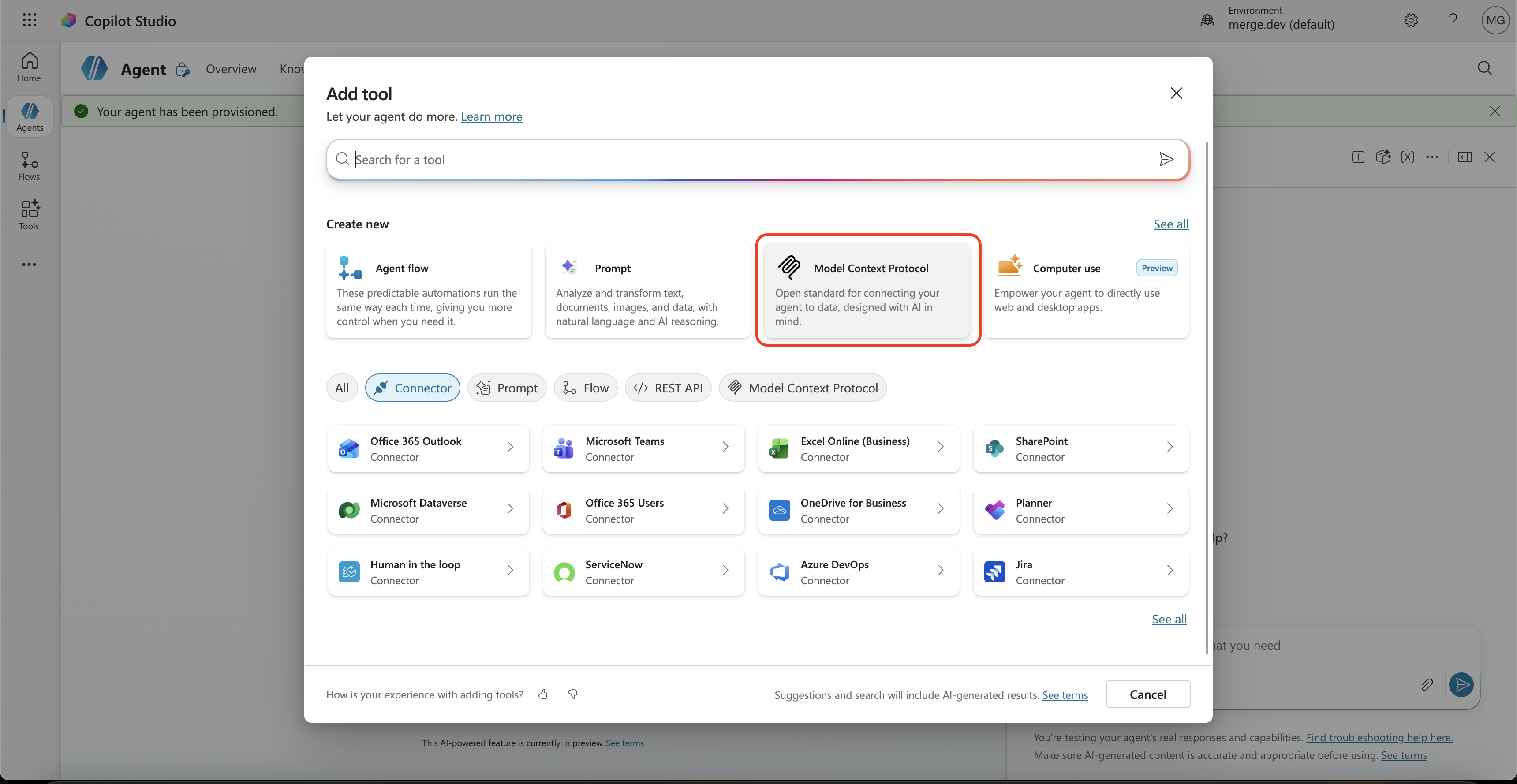
Task: Open the settings gear
Action: pos(1411,21)
